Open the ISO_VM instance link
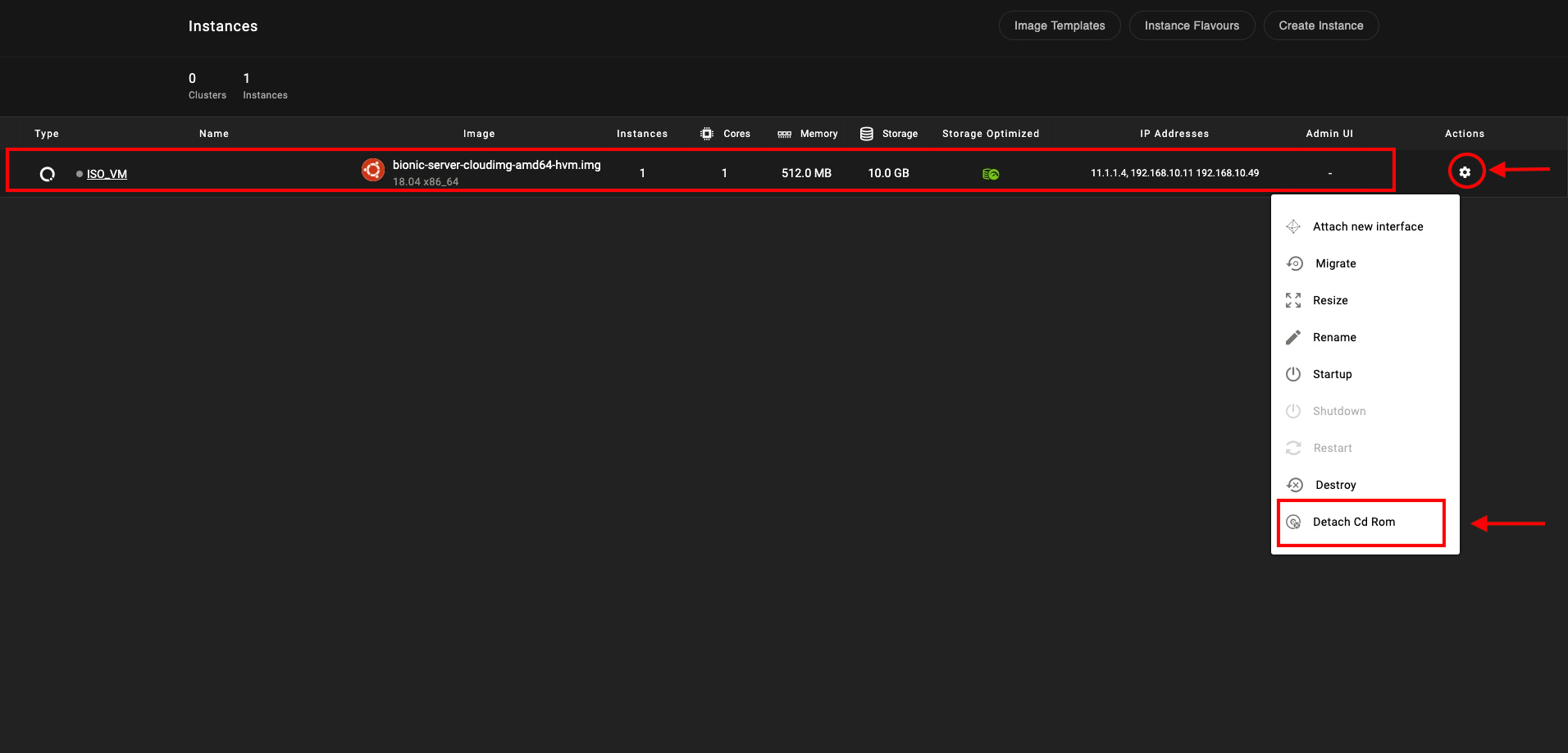1568x753 pixels. click(107, 174)
